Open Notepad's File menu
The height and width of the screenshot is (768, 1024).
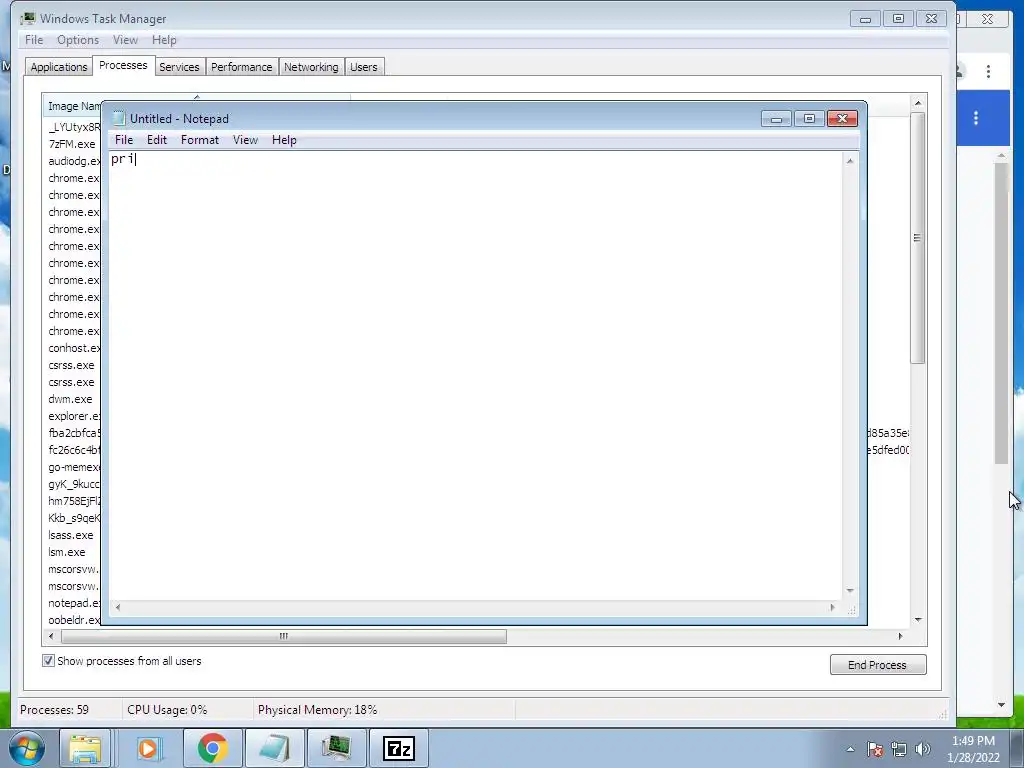(123, 140)
